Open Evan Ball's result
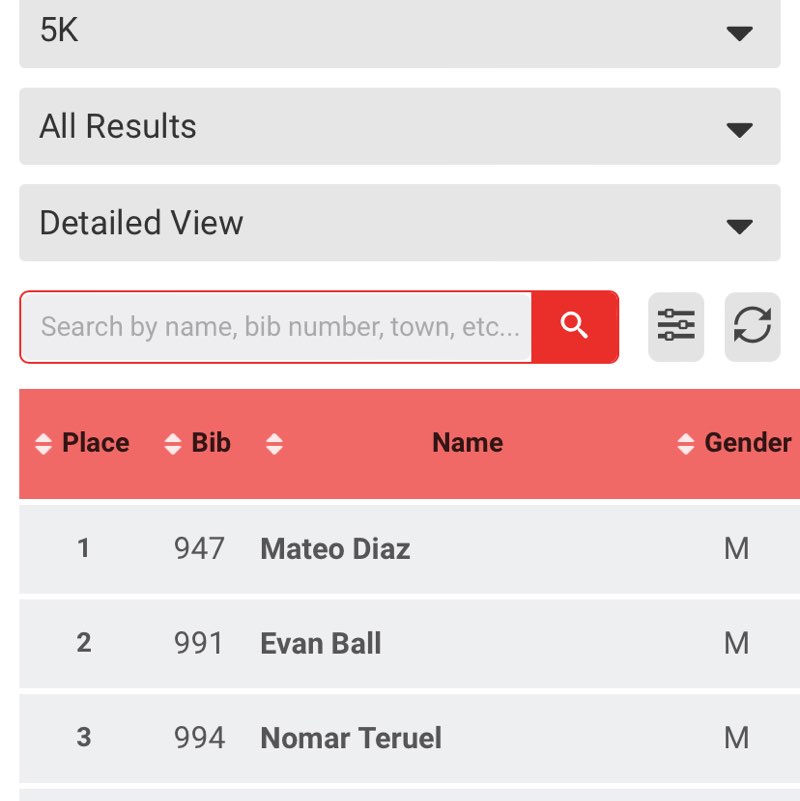This screenshot has width=800, height=801. point(320,643)
